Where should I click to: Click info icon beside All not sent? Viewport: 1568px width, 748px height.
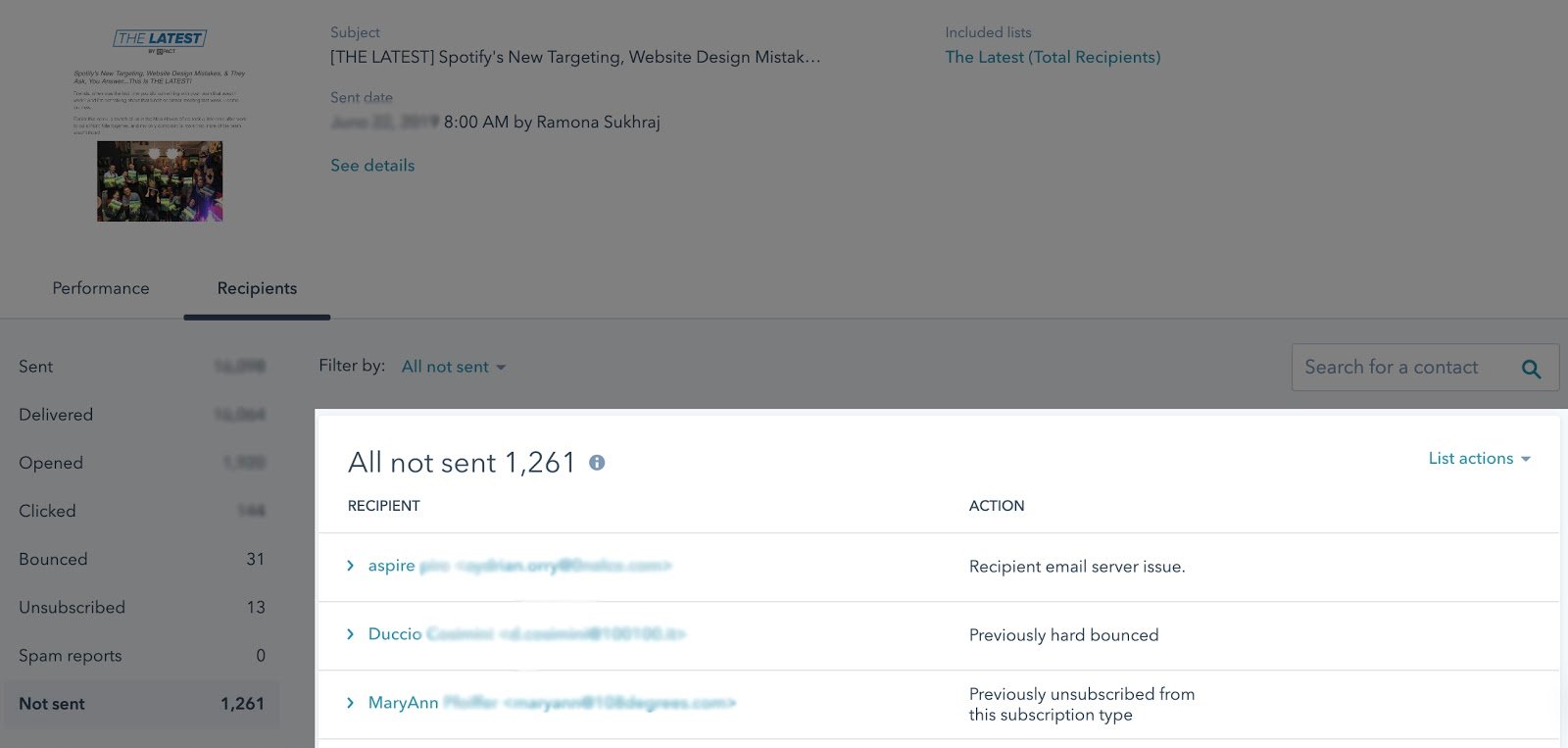597,463
